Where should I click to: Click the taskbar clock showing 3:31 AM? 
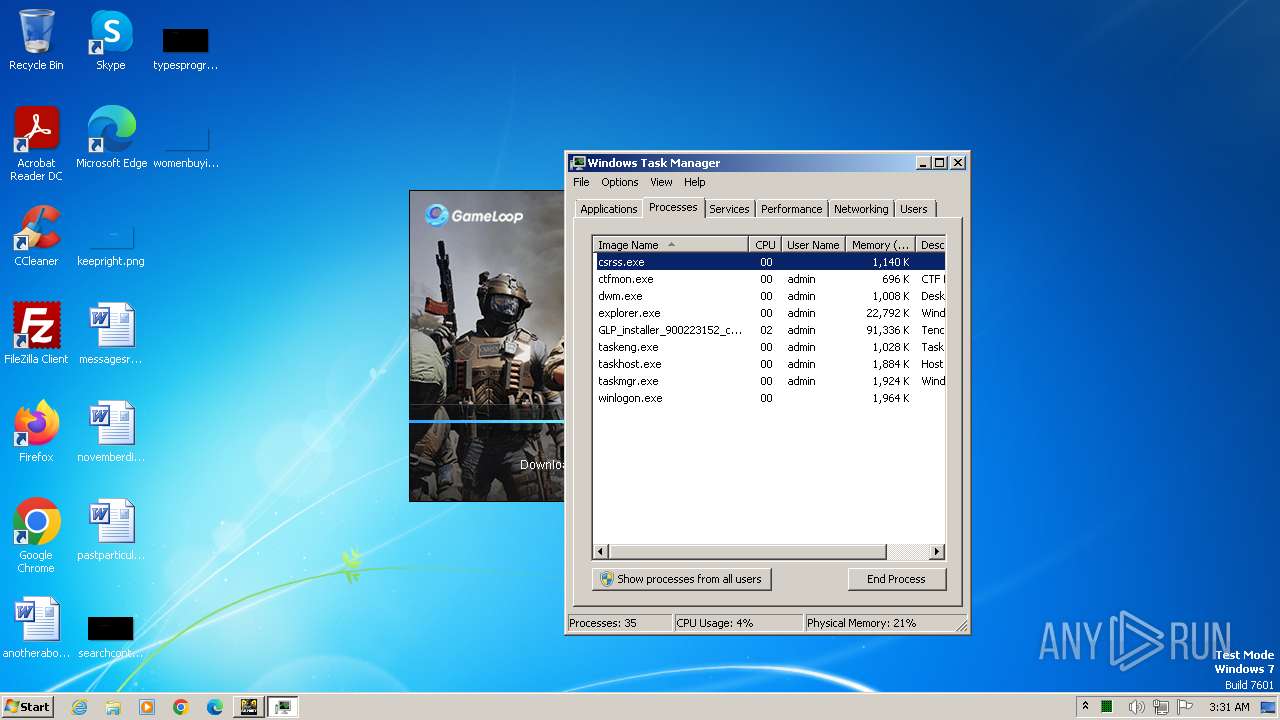coord(1229,707)
